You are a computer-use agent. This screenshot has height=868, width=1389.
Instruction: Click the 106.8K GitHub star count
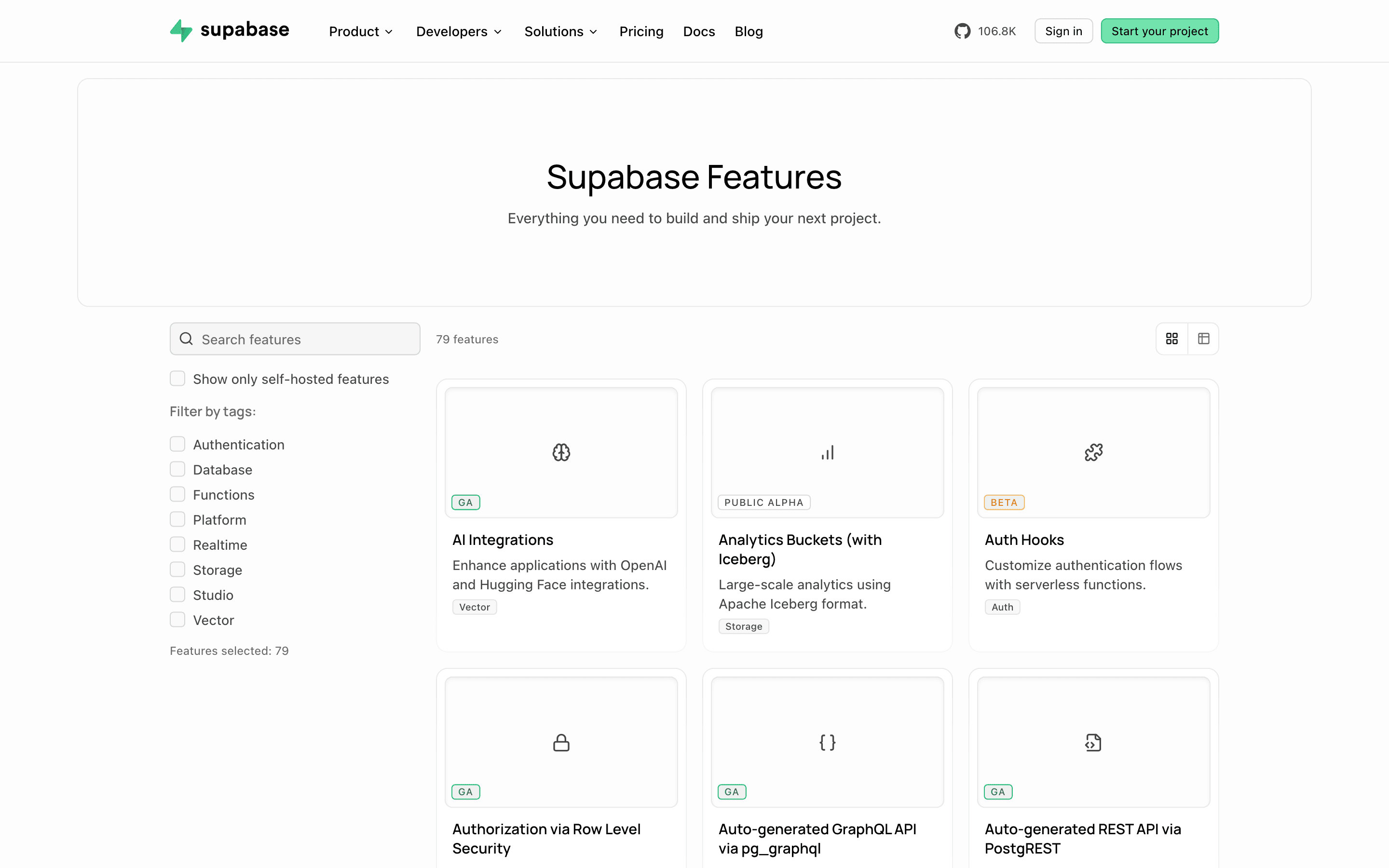click(997, 31)
